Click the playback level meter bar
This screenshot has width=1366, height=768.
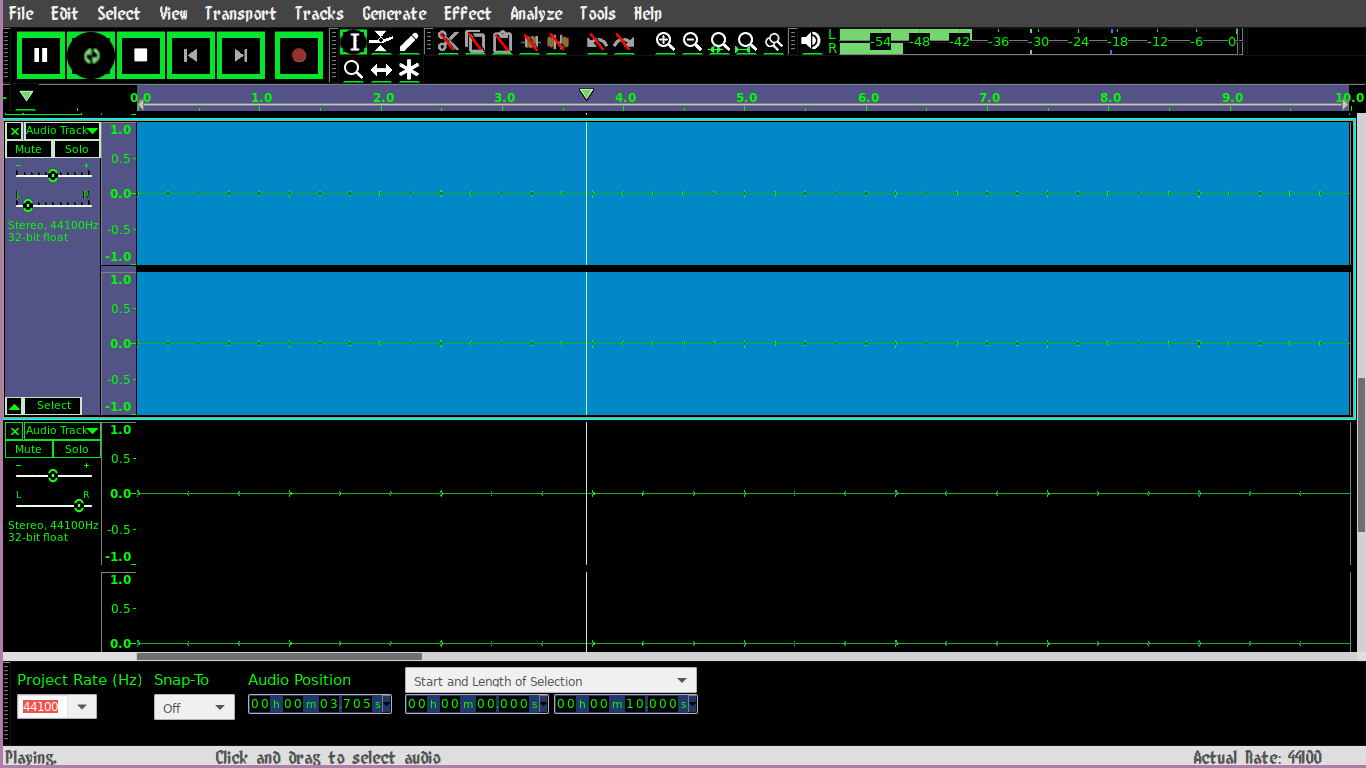[1038, 41]
